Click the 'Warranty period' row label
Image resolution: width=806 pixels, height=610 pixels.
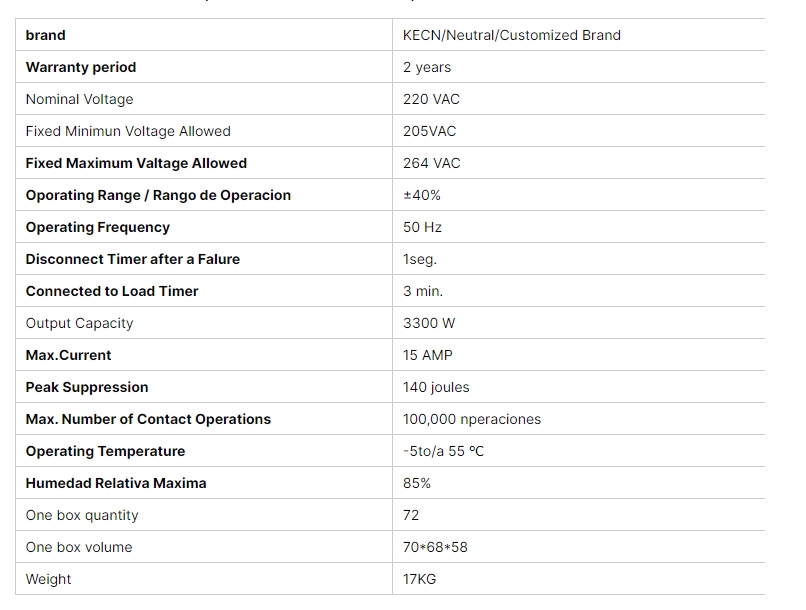point(81,67)
